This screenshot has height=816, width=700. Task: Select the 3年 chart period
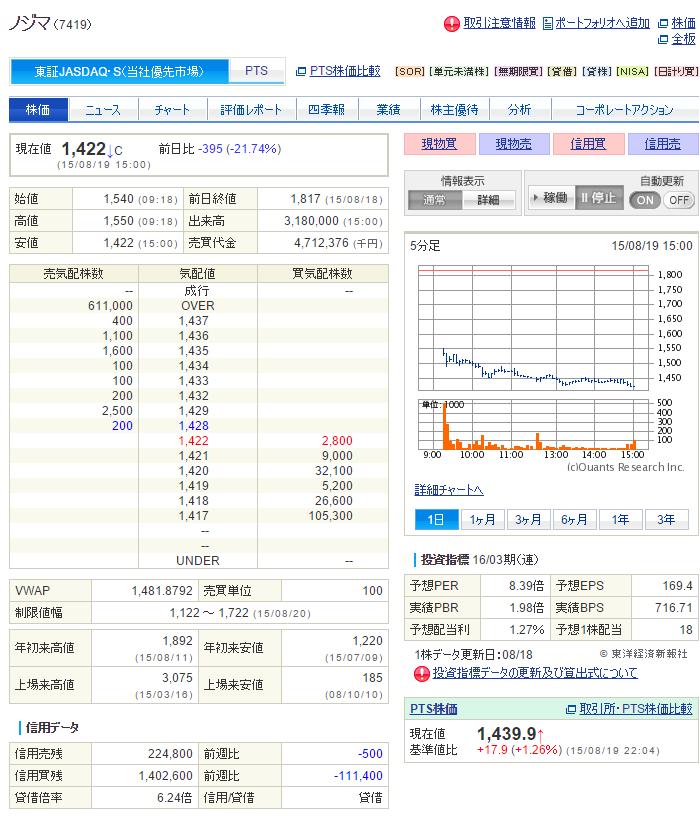(x=666, y=519)
